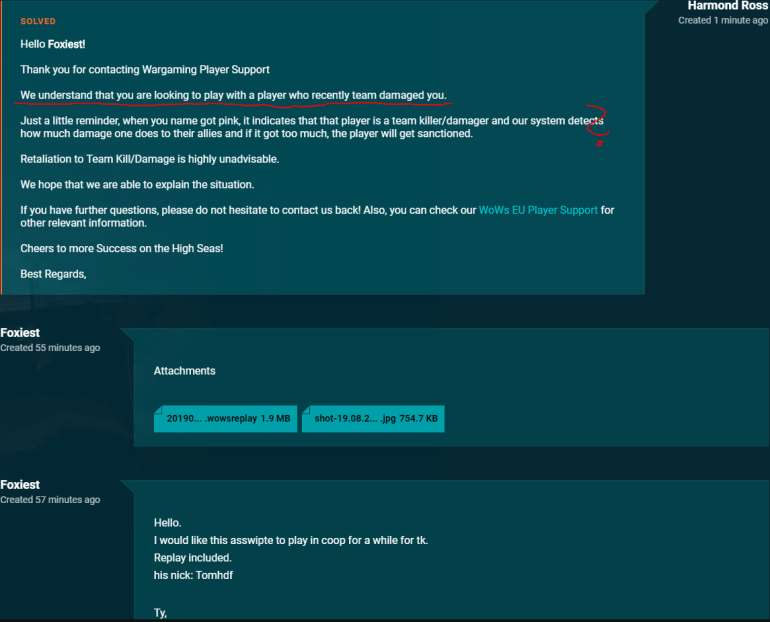
Task: Open the shot-19.08.2 .jpg attachment
Action: (x=373, y=419)
